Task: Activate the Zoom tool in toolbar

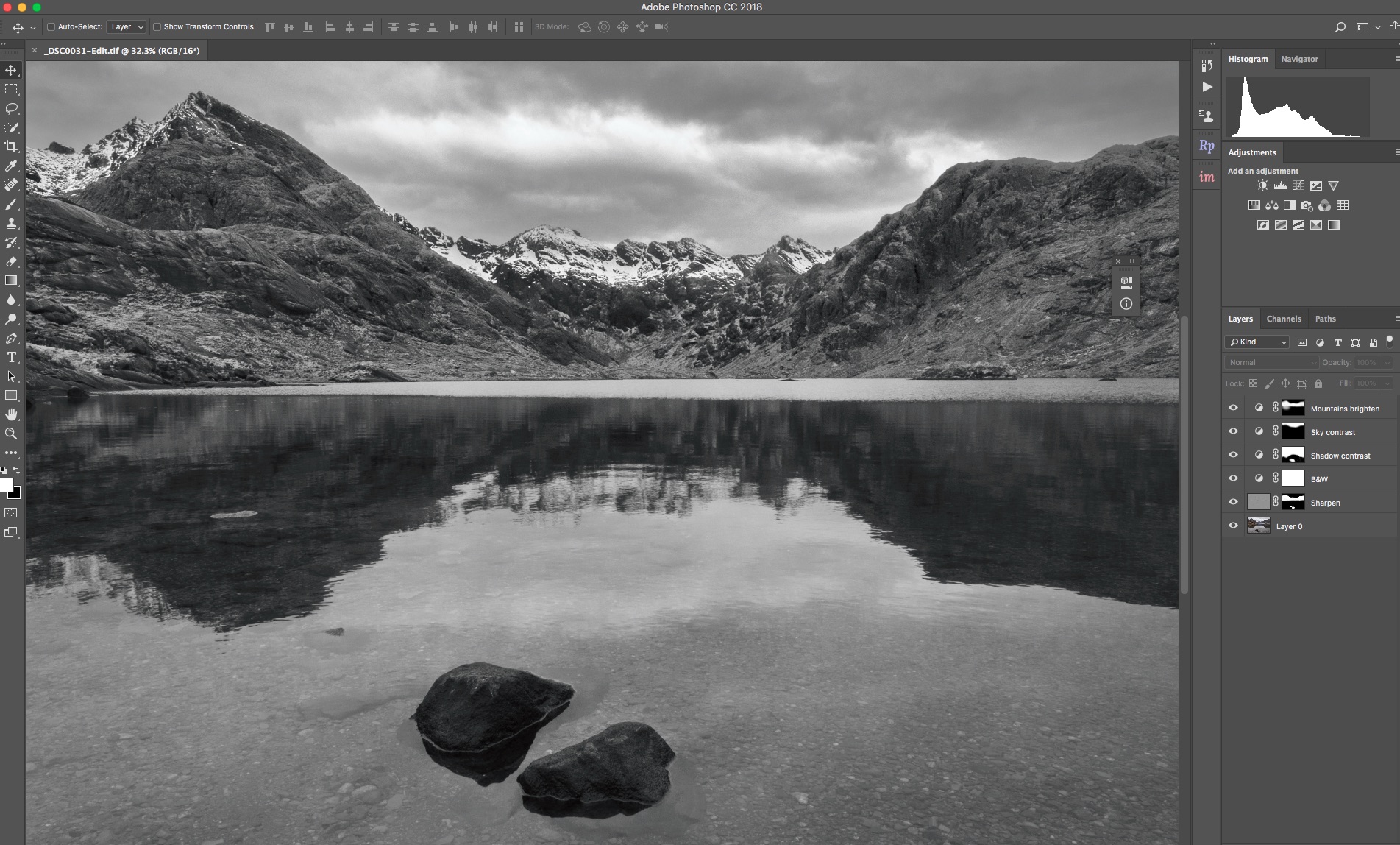Action: (11, 434)
